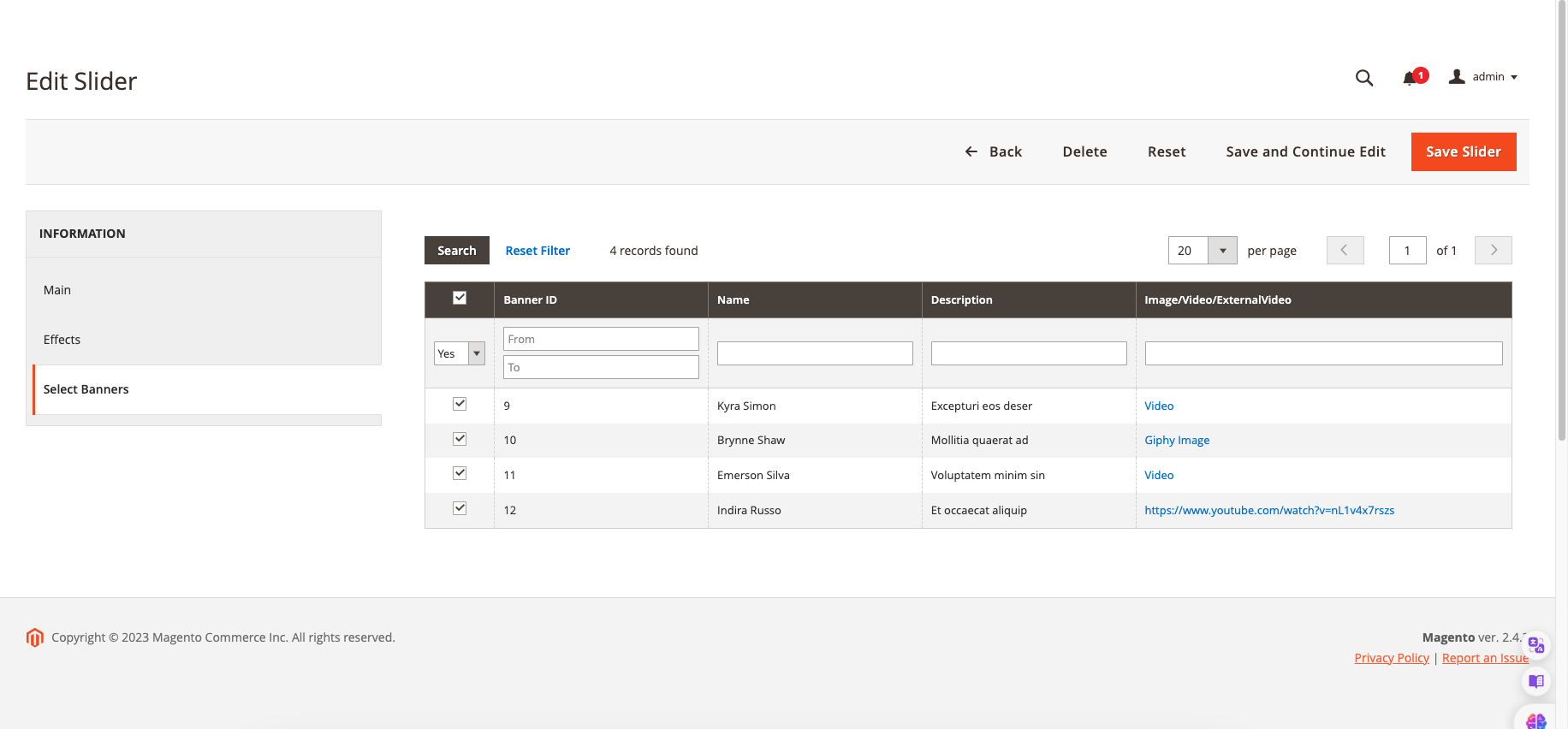Click the Back button
Viewport: 1568px width, 729px height.
pyautogui.click(x=993, y=151)
